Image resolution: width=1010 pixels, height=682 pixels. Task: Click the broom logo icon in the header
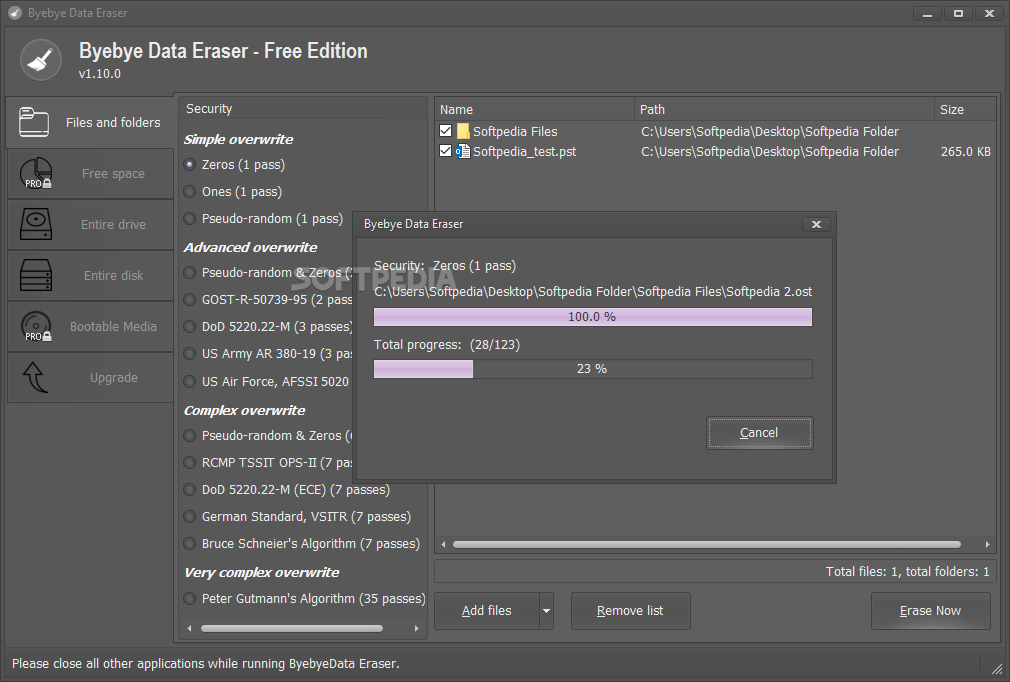41,60
